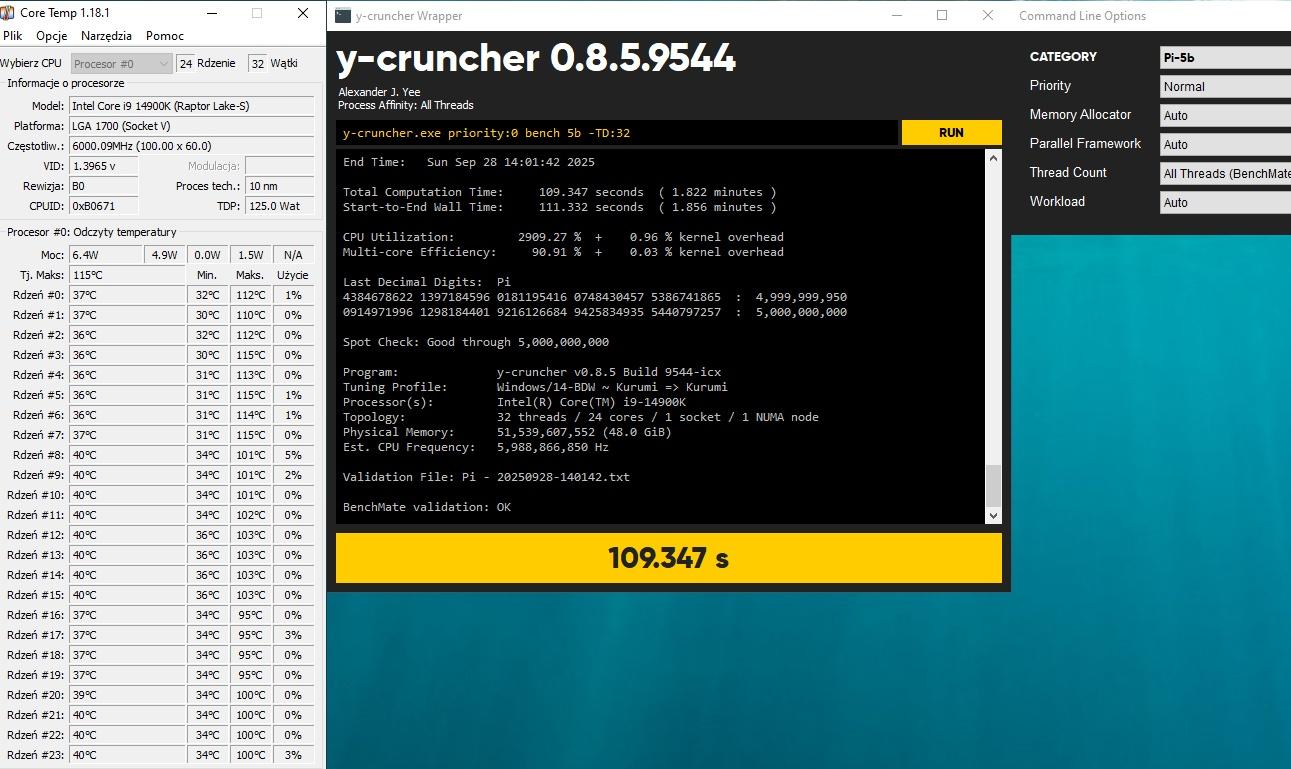Click the Core Temp app icon in title bar
This screenshot has width=1291, height=769.
point(7,13)
